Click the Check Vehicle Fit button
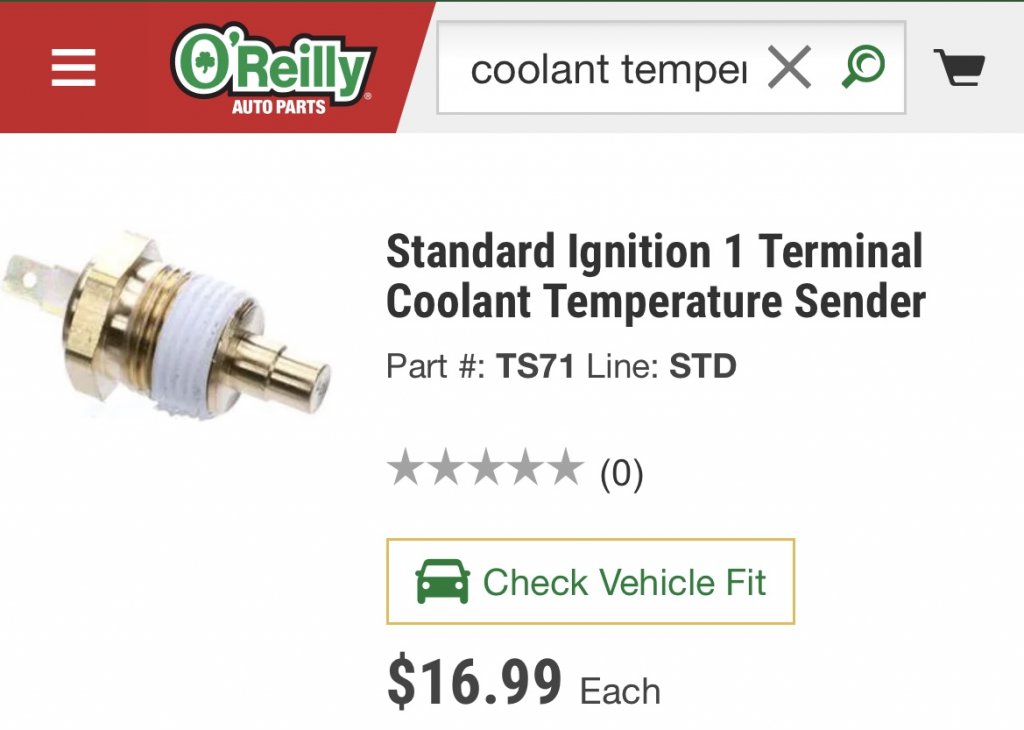Screen dimensions: 1024x730 click(590, 581)
